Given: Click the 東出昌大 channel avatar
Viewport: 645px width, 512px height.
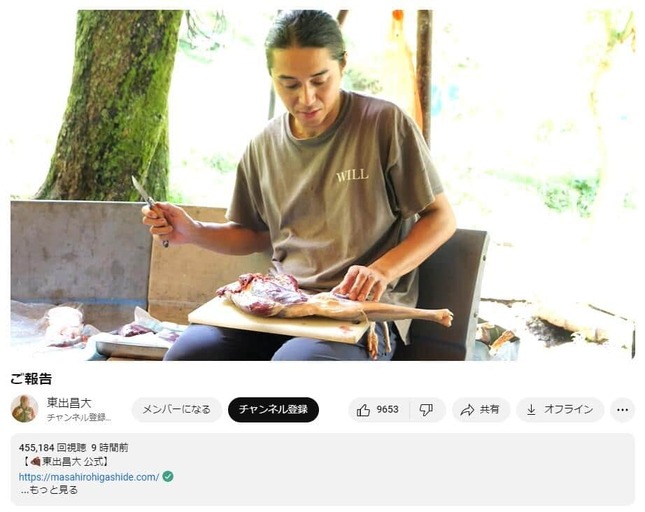Looking at the screenshot, I should [x=24, y=408].
